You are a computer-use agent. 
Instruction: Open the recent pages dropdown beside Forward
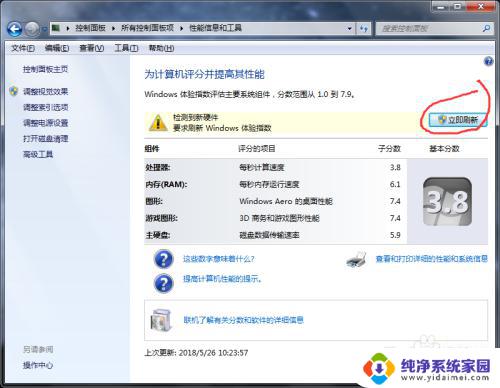click(x=44, y=29)
